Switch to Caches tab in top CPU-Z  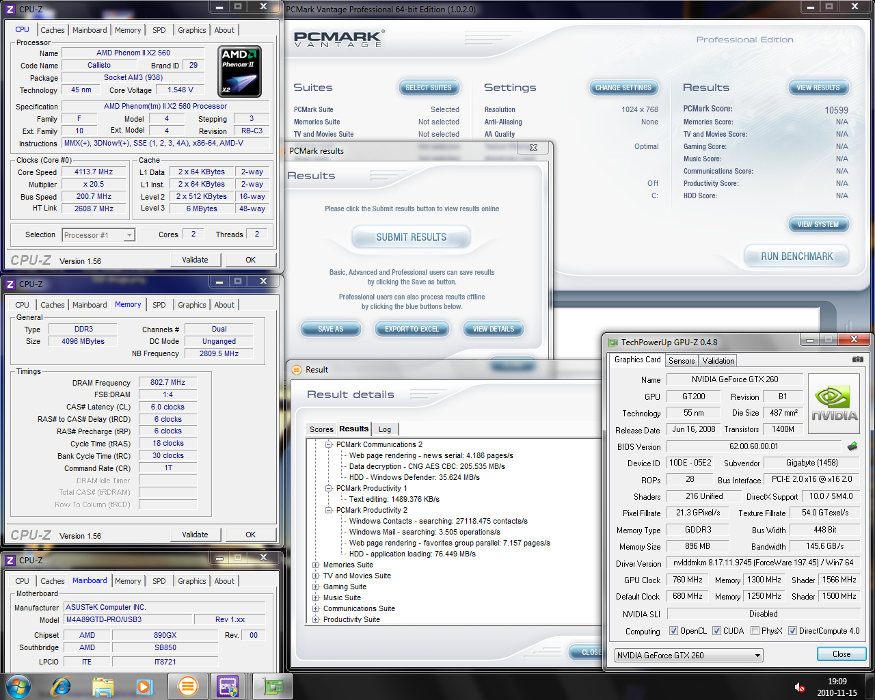coord(52,30)
